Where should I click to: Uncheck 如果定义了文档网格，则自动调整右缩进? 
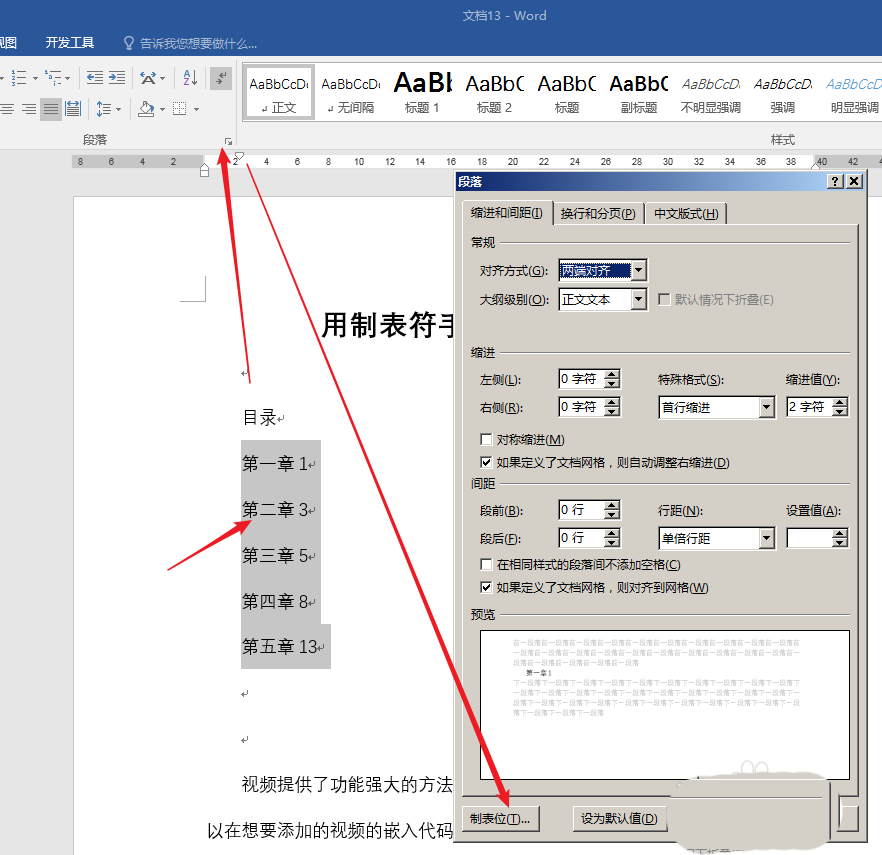487,463
